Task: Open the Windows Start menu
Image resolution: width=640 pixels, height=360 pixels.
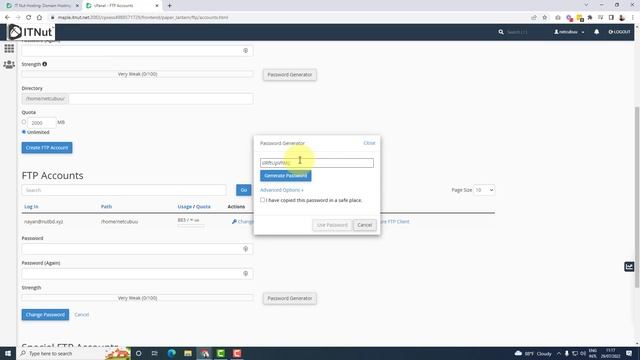Action: point(8,353)
